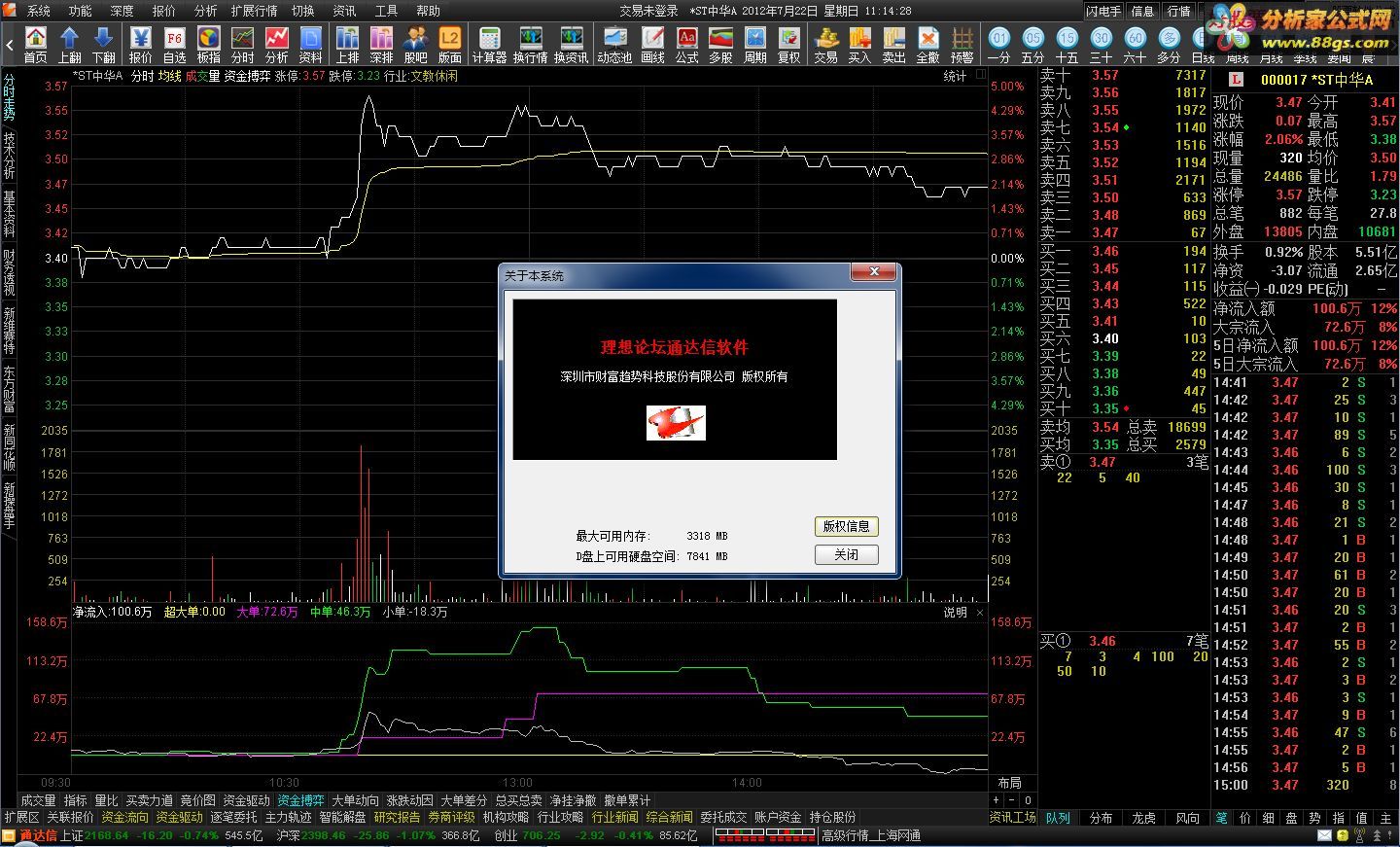The height and width of the screenshot is (847, 1400).
Task: Open the 系统 menu
Action: (x=39, y=11)
